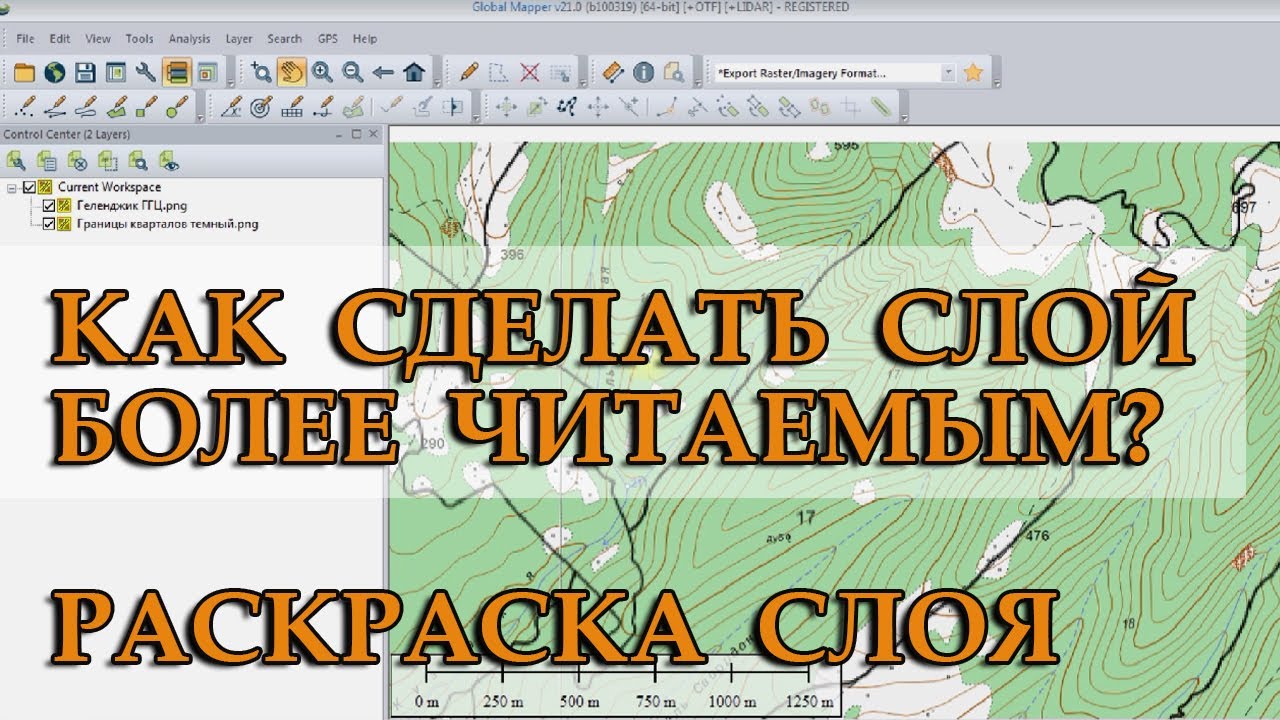1280x720 pixels.
Task: Open the Map Layout editor icon
Action: 116,72
